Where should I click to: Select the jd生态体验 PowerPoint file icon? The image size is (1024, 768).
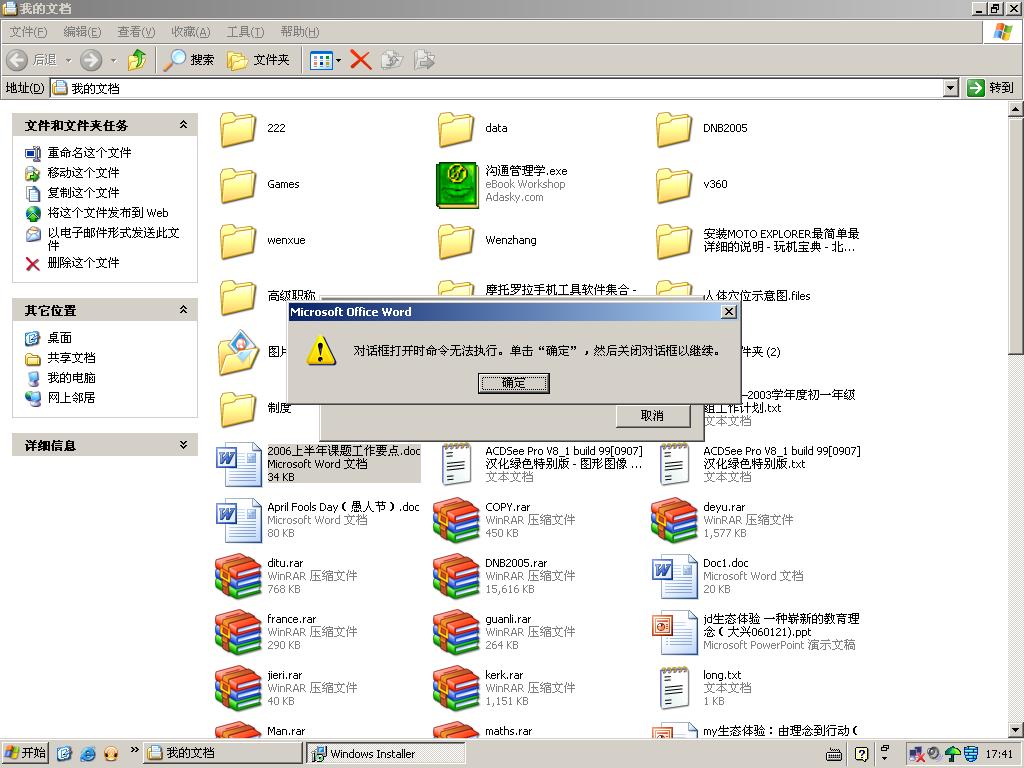(675, 633)
